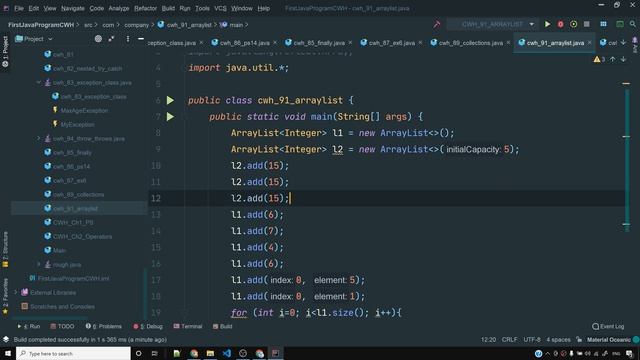Open the Navigate menu

point(73,8)
